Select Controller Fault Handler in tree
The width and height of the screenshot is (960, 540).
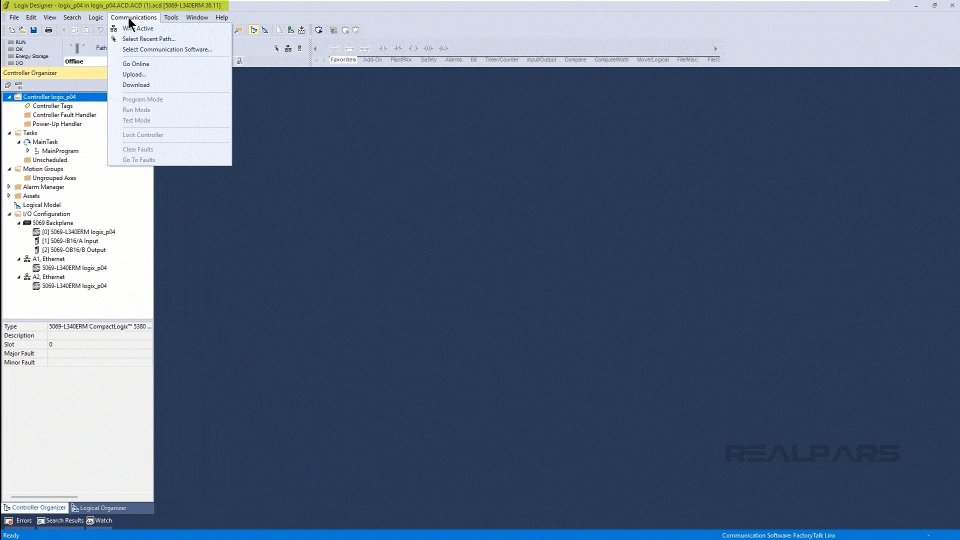(64, 115)
